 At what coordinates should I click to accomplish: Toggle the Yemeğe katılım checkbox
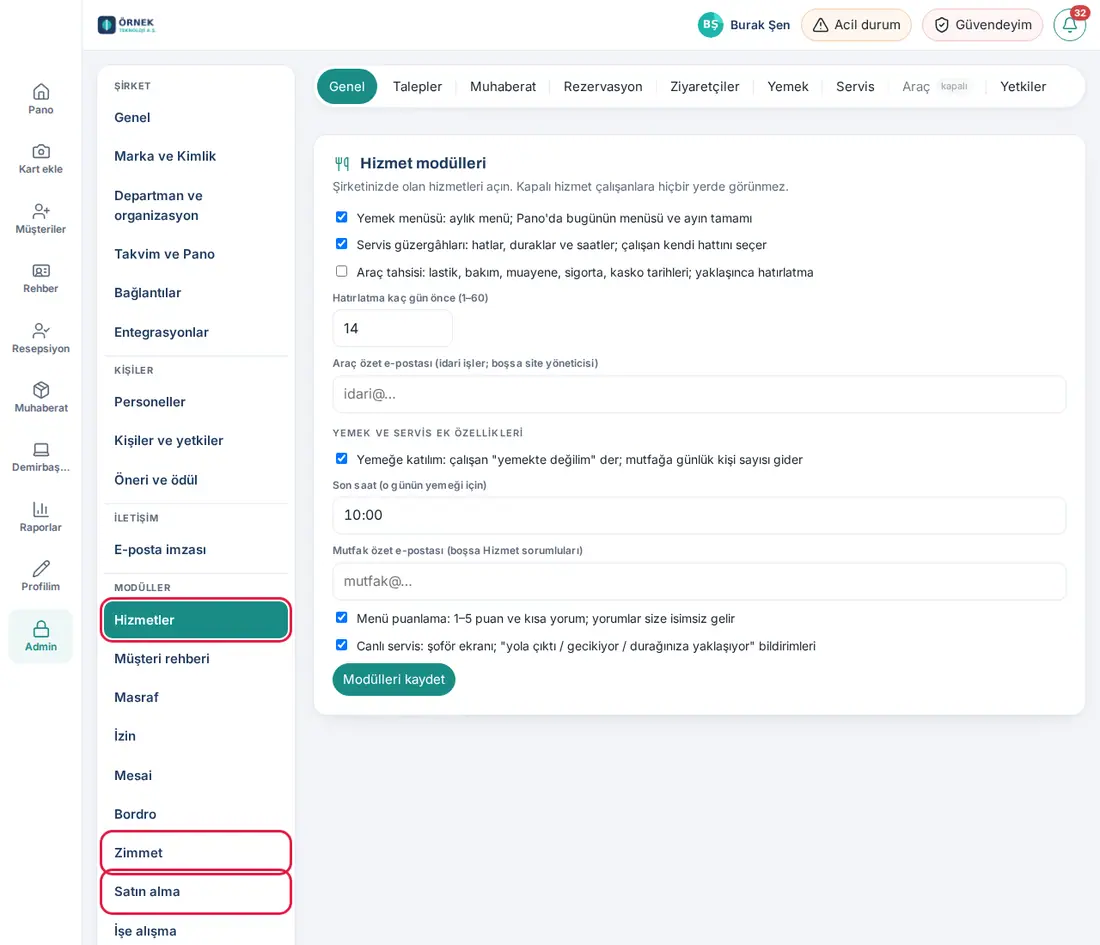point(342,459)
